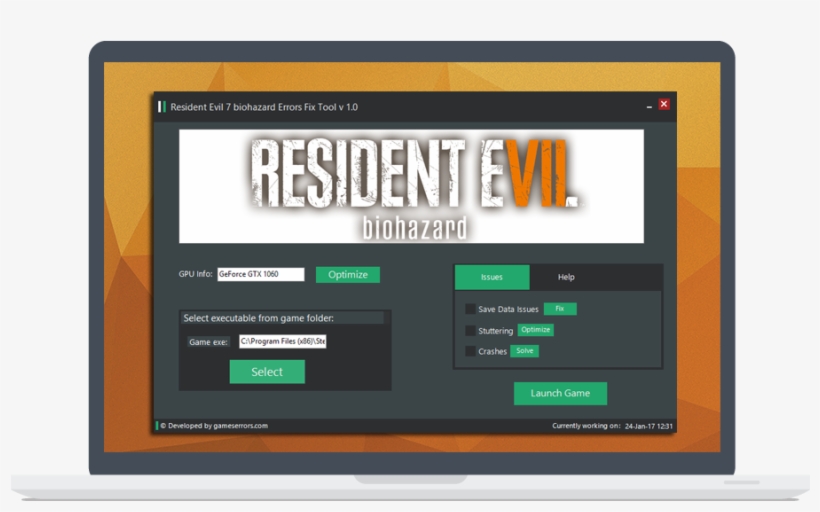Click the 'Game exe:' label
Image resolution: width=820 pixels, height=512 pixels.
pyautogui.click(x=208, y=342)
